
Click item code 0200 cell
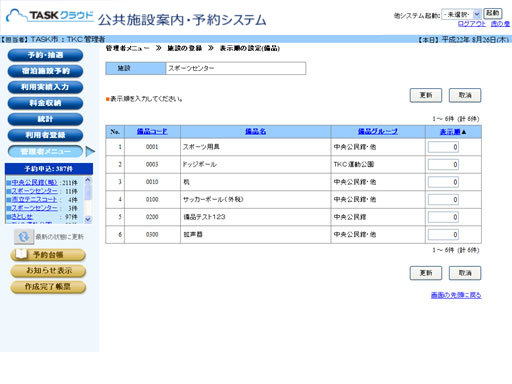tap(152, 217)
